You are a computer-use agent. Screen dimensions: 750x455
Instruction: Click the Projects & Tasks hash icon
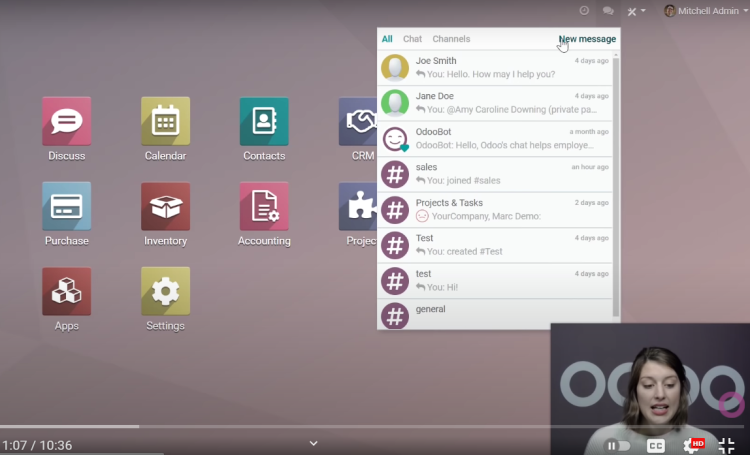(395, 210)
